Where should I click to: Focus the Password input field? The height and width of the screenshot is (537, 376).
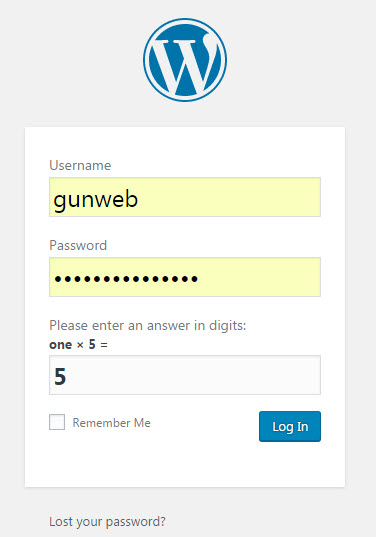pyautogui.click(x=185, y=277)
